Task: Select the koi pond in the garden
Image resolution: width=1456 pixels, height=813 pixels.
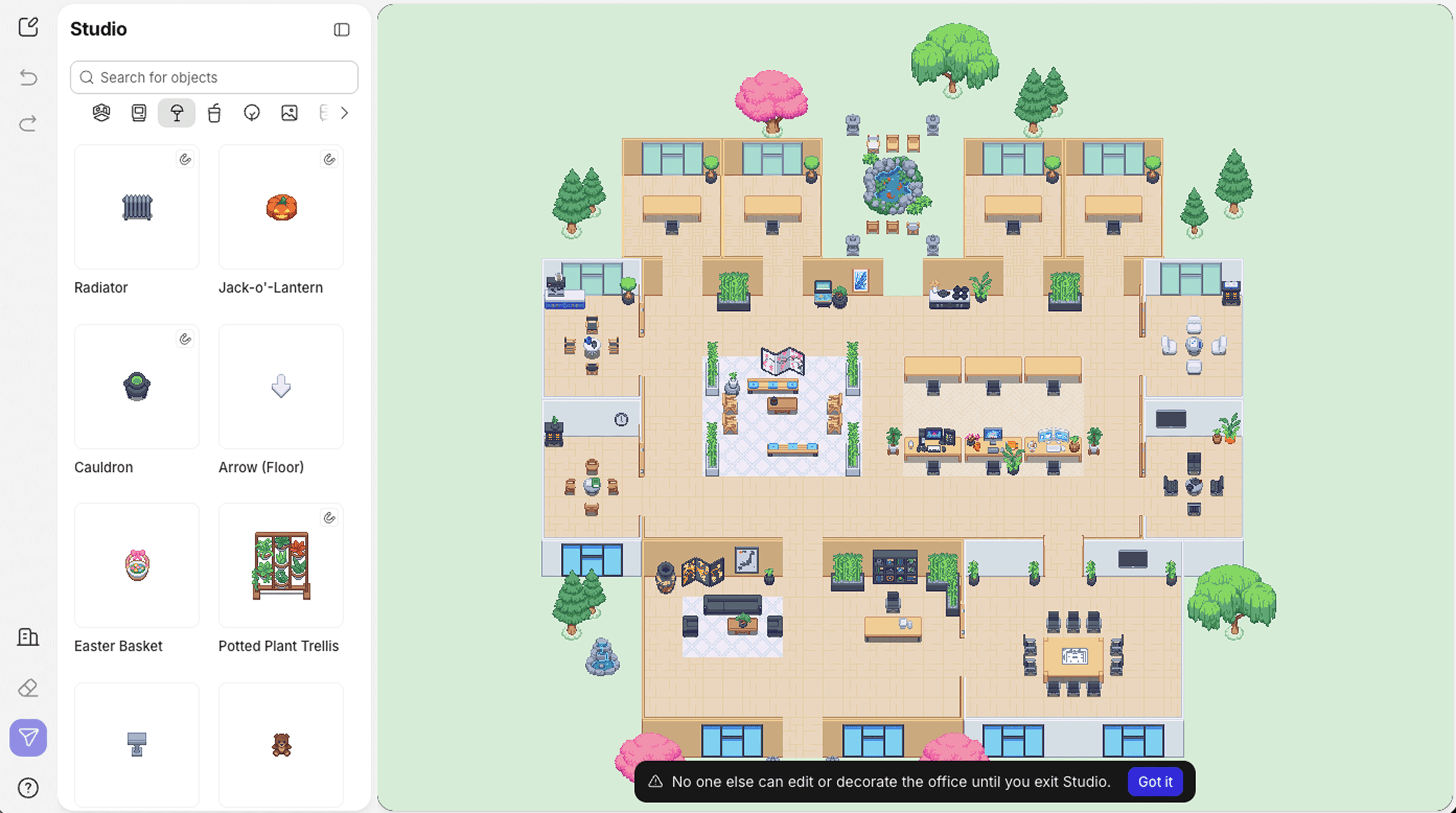Action: click(893, 185)
